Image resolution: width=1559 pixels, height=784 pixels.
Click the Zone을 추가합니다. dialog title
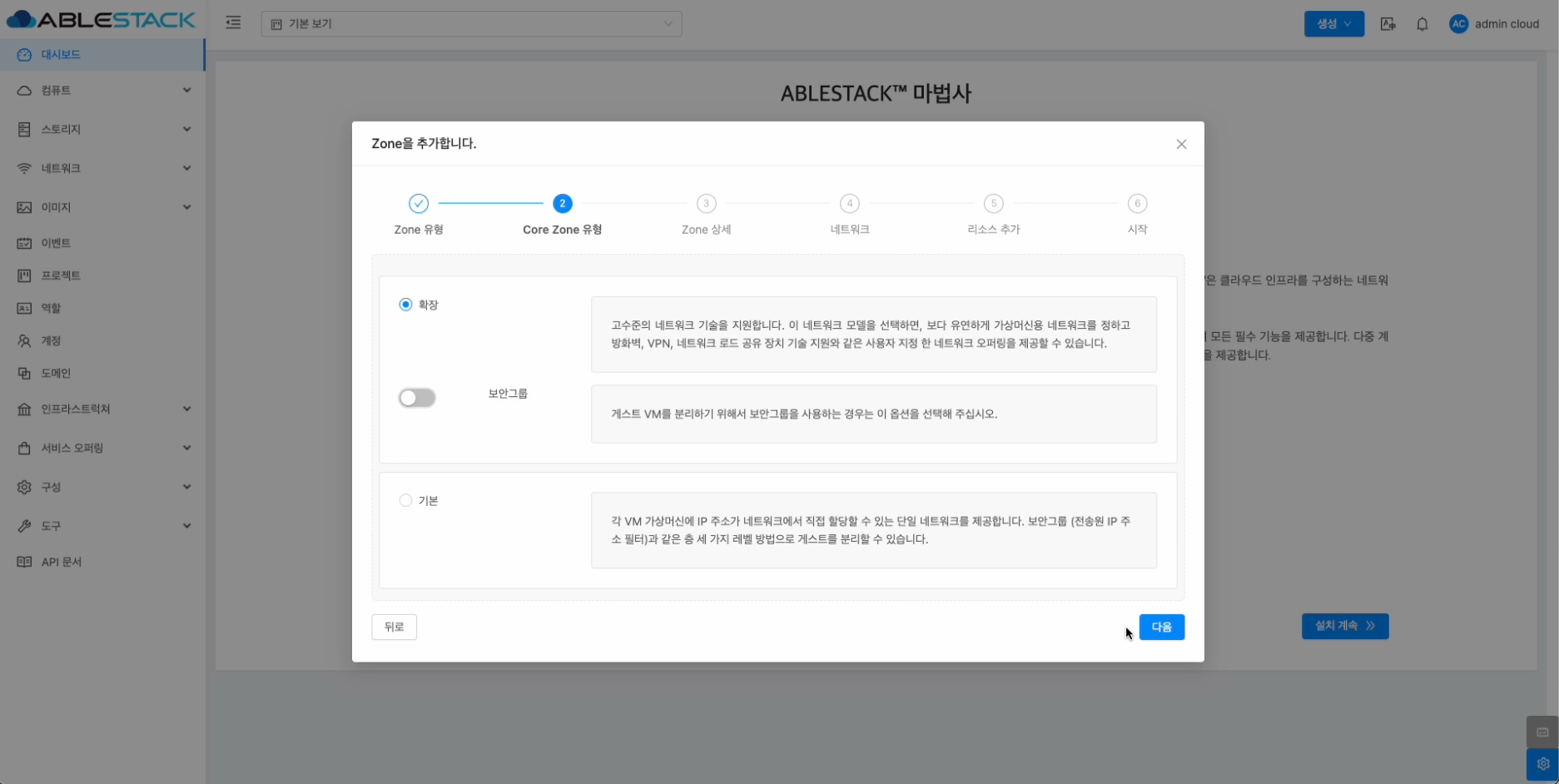[x=424, y=143]
